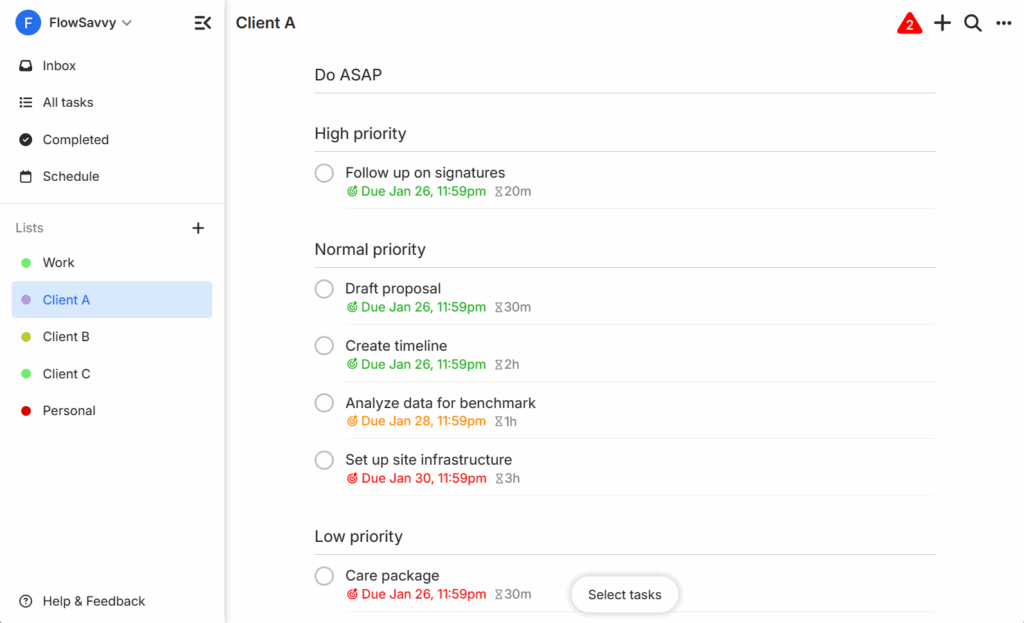
Task: Collapse the High priority section
Action: click(360, 133)
